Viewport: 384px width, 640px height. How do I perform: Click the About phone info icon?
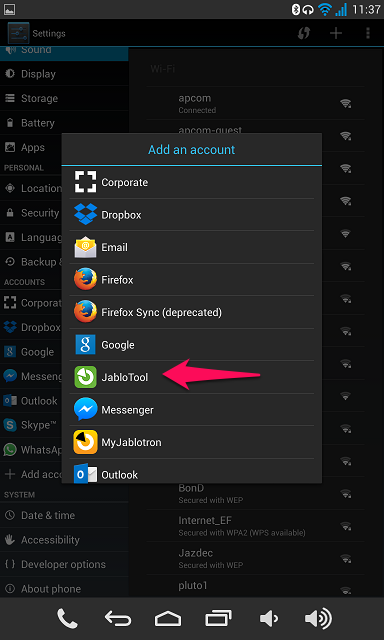[10, 589]
